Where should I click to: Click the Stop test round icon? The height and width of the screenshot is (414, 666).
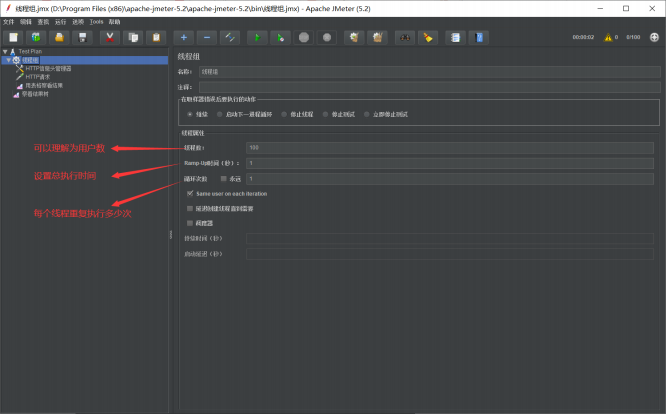(304, 37)
